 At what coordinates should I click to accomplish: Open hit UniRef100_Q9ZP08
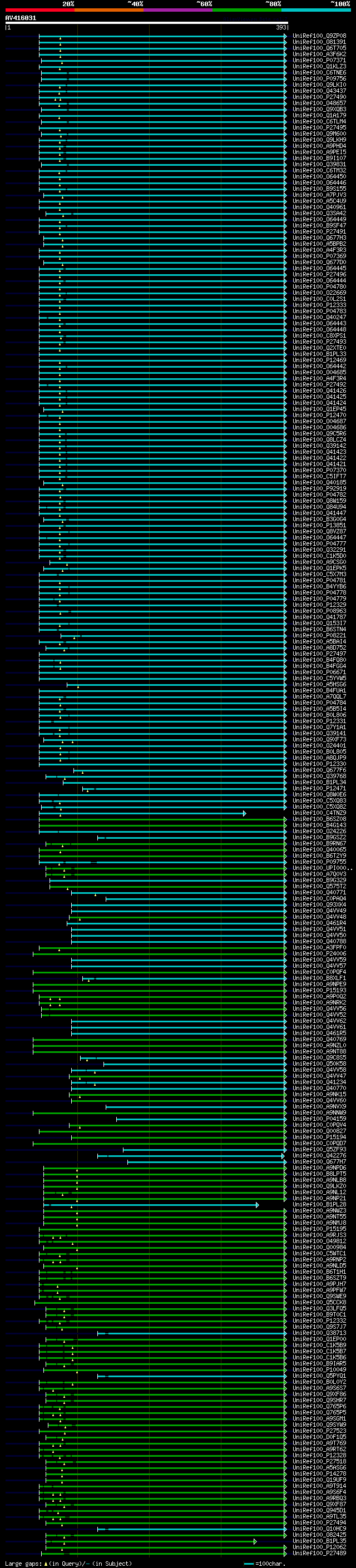pyautogui.click(x=319, y=37)
